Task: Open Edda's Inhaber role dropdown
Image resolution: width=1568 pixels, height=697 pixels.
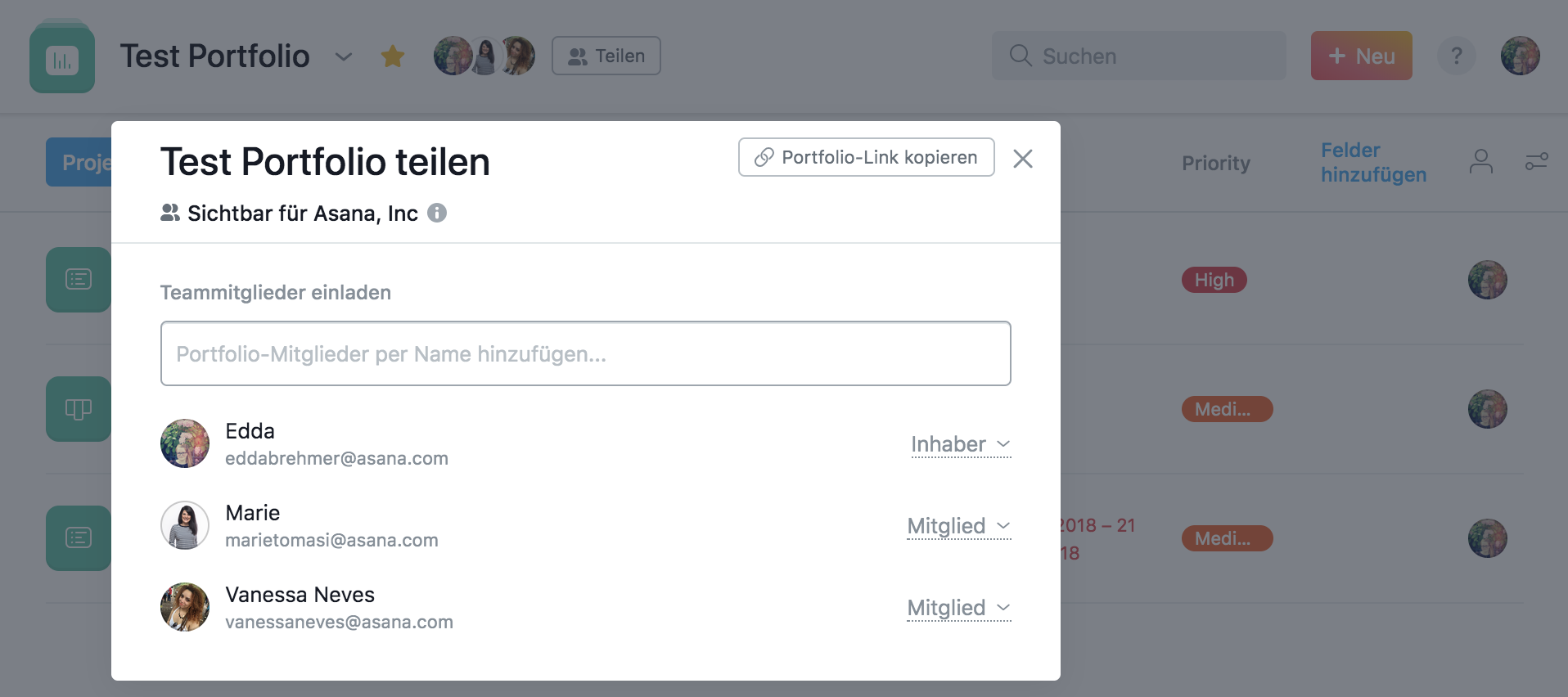Action: tap(960, 444)
